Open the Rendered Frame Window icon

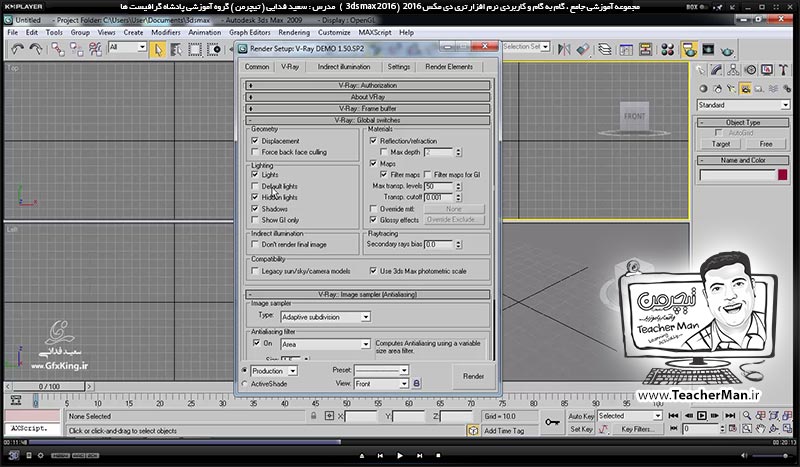pyautogui.click(x=708, y=49)
